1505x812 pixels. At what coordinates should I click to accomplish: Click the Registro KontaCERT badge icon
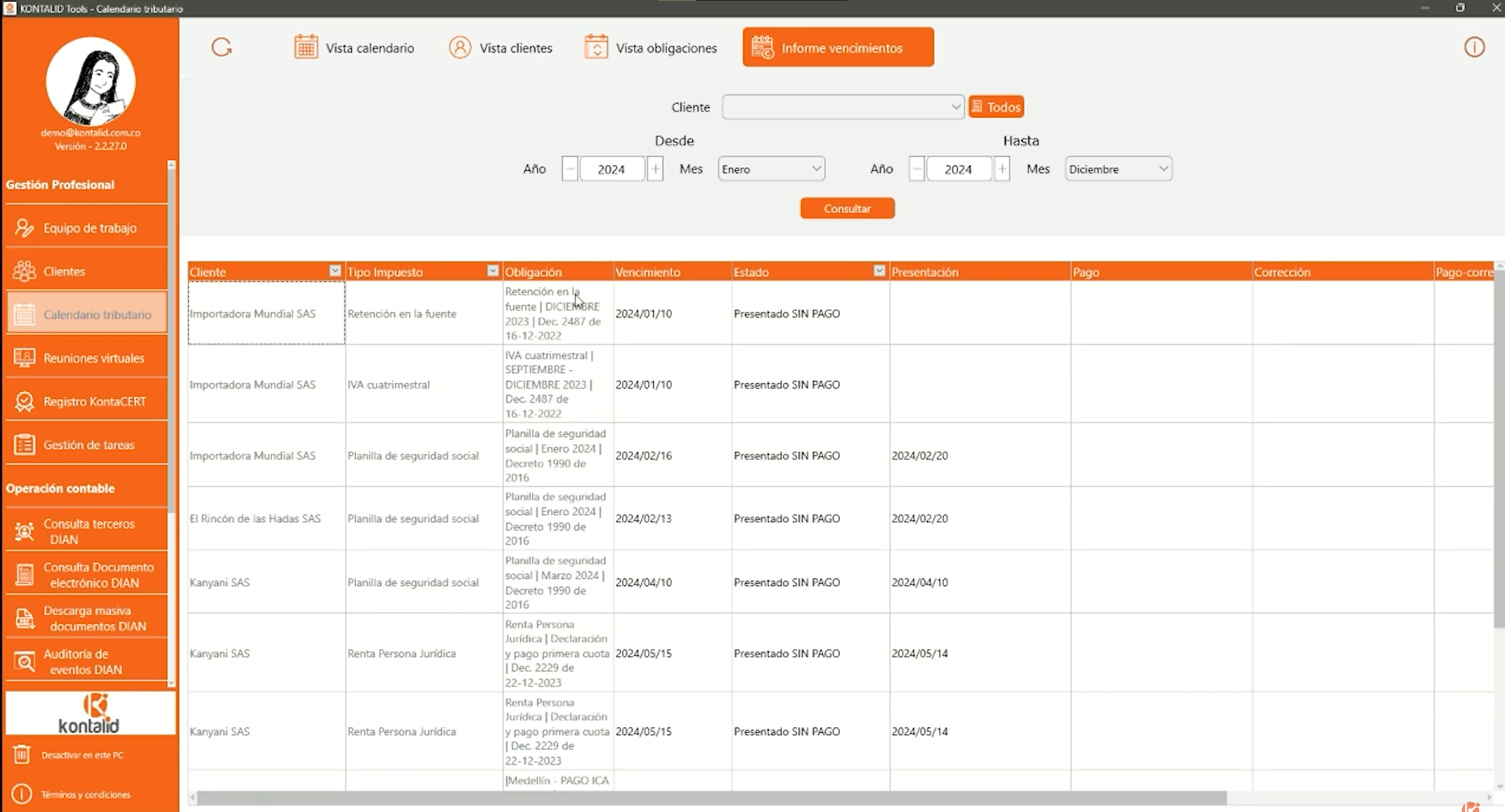click(x=24, y=401)
